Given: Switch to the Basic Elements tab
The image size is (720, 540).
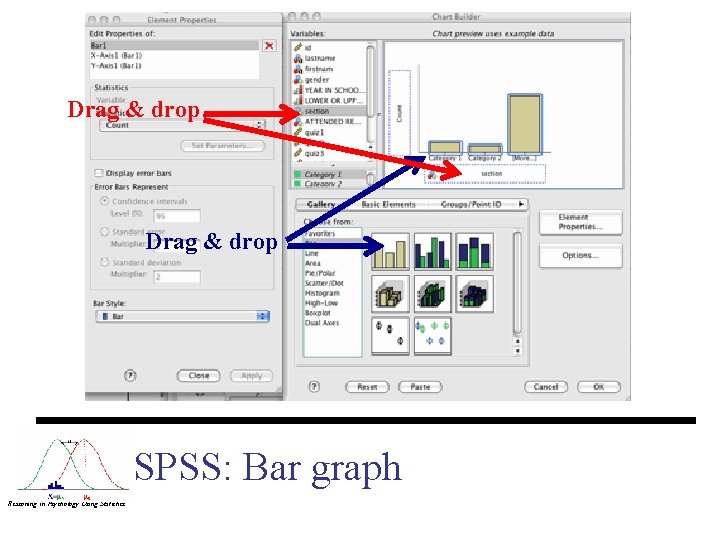Looking at the screenshot, I should (388, 204).
